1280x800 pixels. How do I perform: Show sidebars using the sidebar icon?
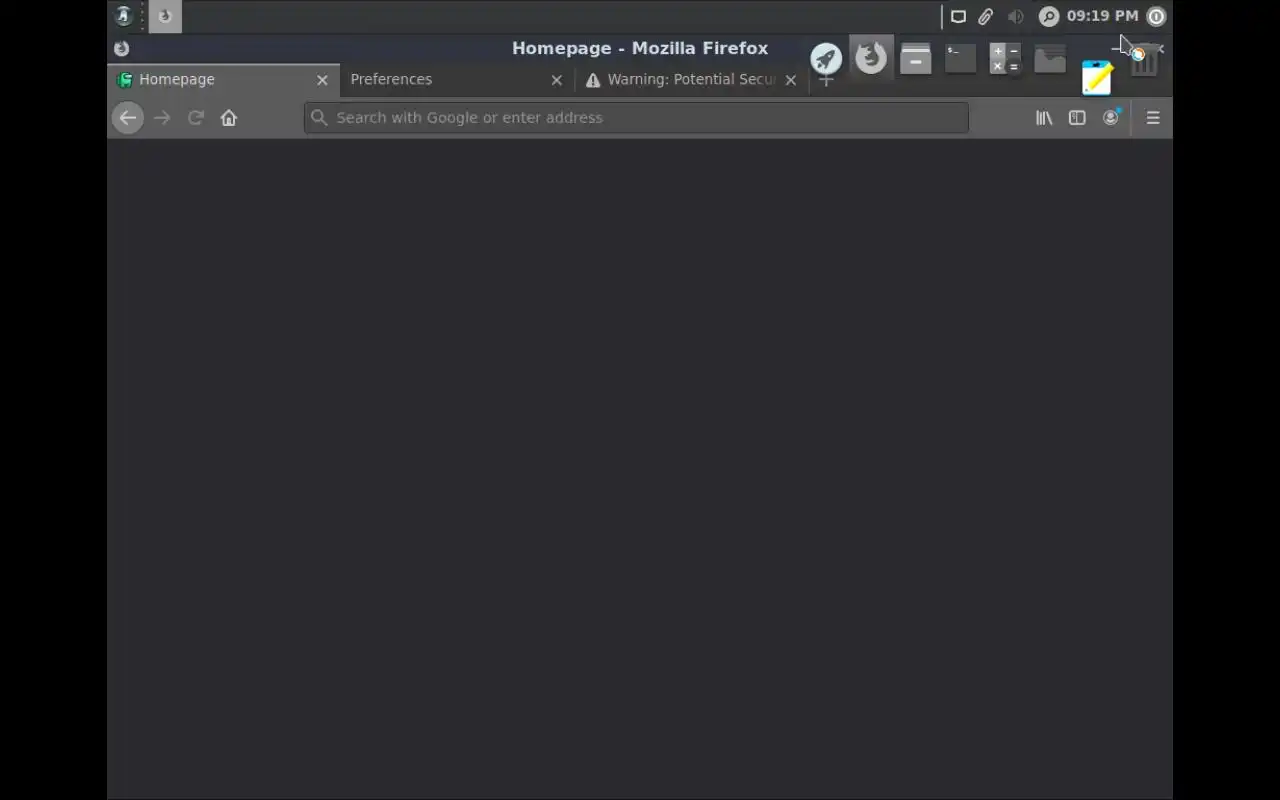[x=1077, y=118]
